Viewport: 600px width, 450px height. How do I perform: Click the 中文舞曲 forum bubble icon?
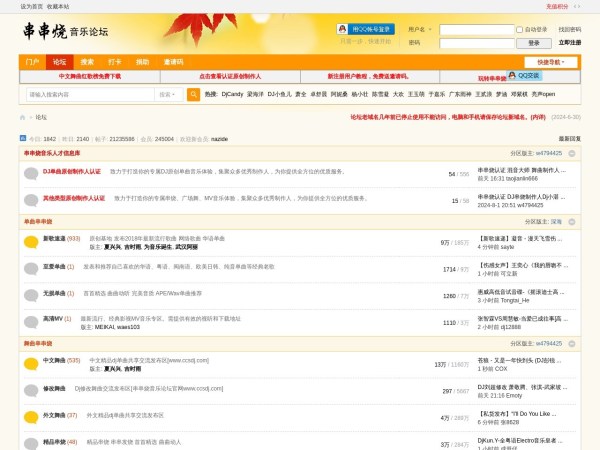(30, 362)
